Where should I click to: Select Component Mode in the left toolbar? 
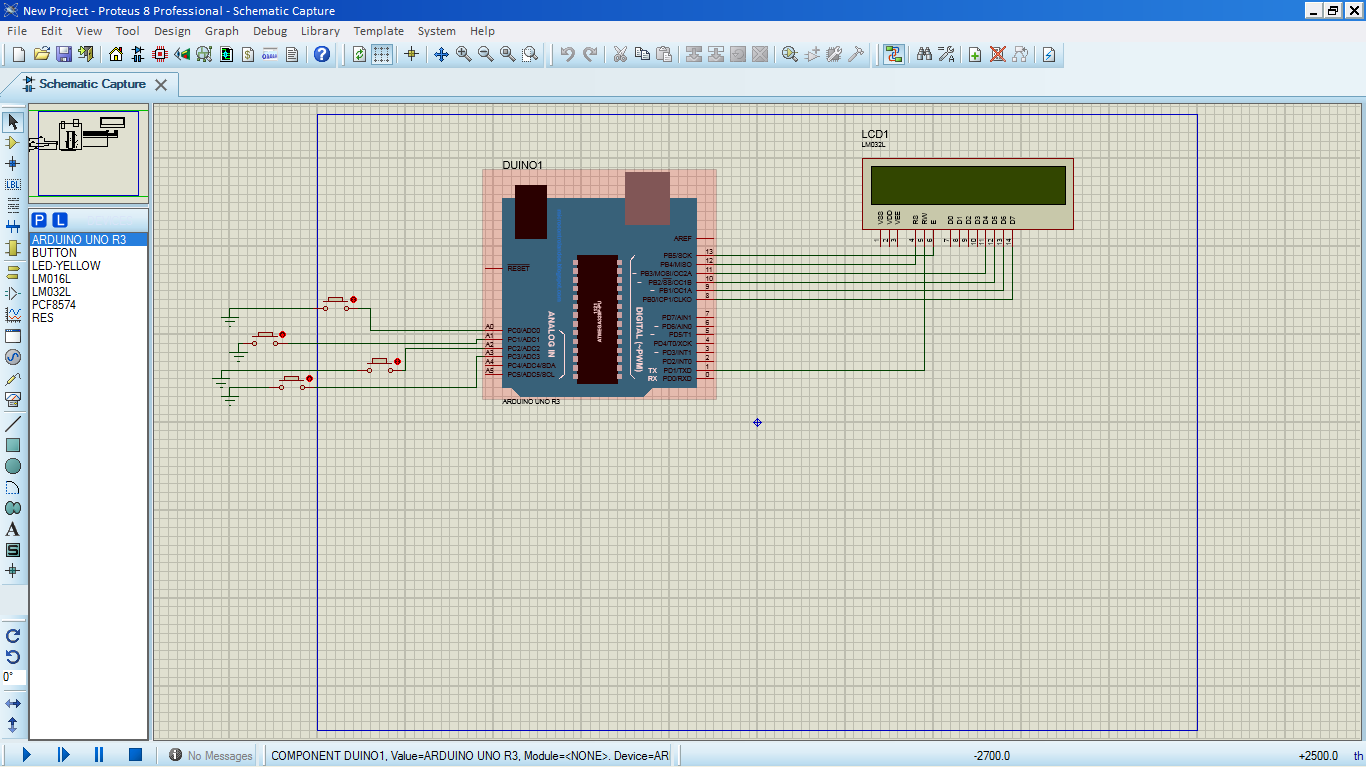[14, 144]
